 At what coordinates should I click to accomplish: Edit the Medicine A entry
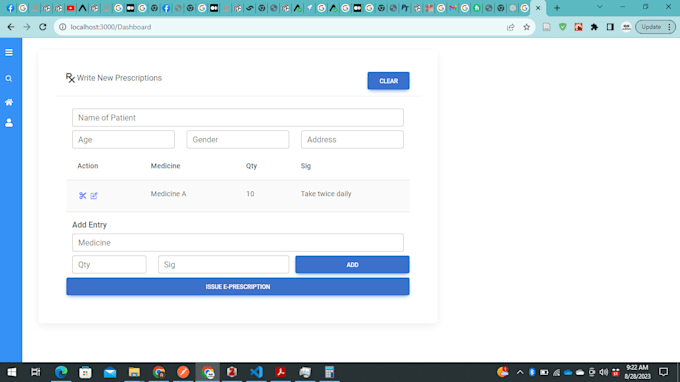(94, 196)
